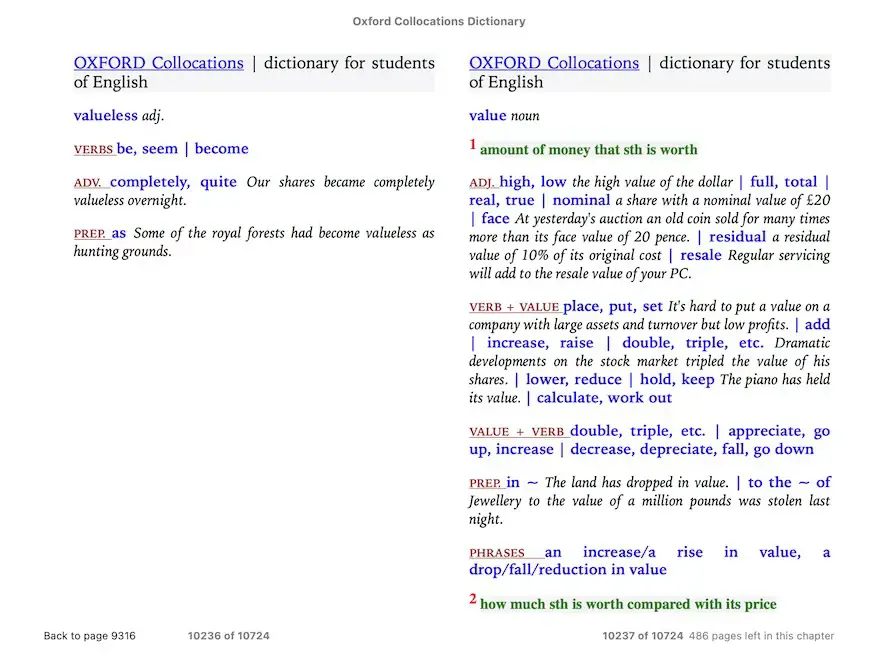
Task: Click the headword 'value' on right page
Action: click(487, 116)
